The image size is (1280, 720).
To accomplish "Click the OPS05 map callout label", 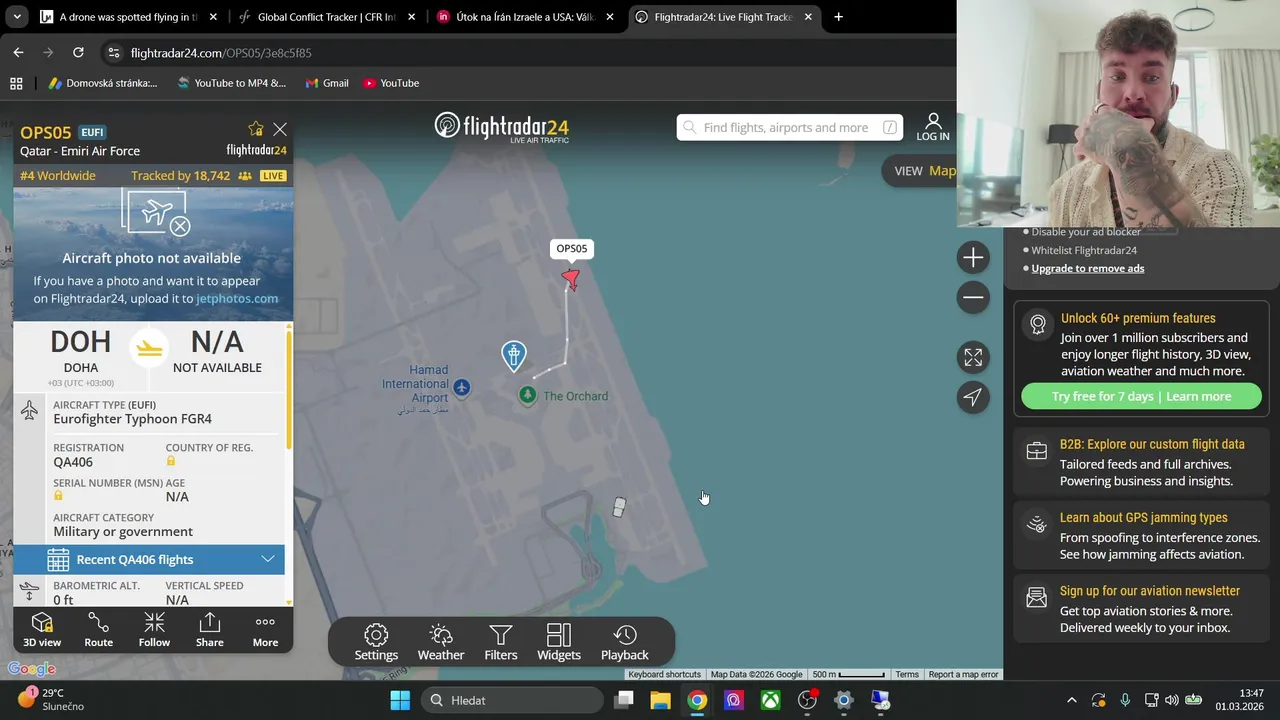I will pyautogui.click(x=572, y=249).
